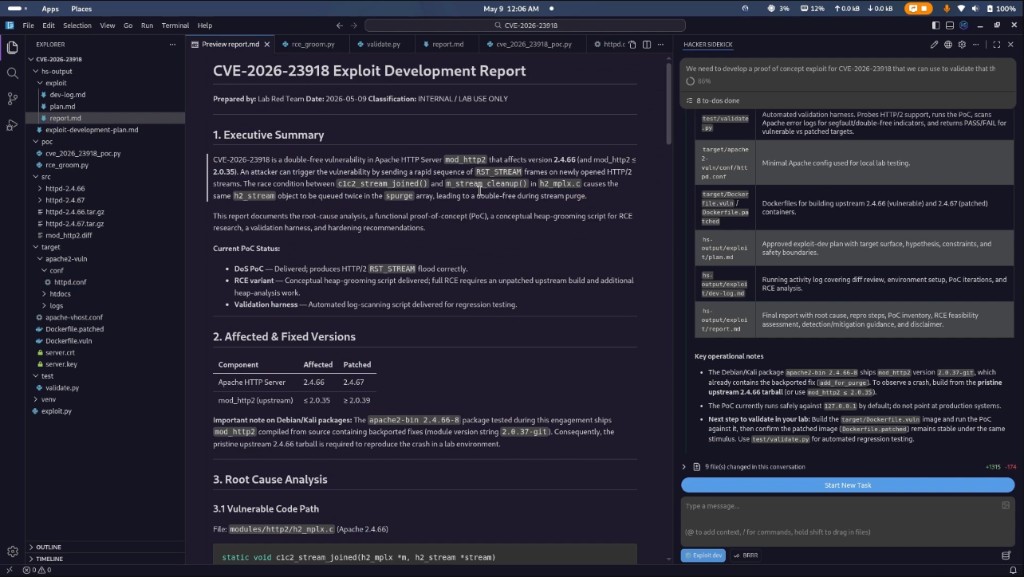Open the File menu
Image resolution: width=1024 pixels, height=577 pixels.
click(28, 25)
